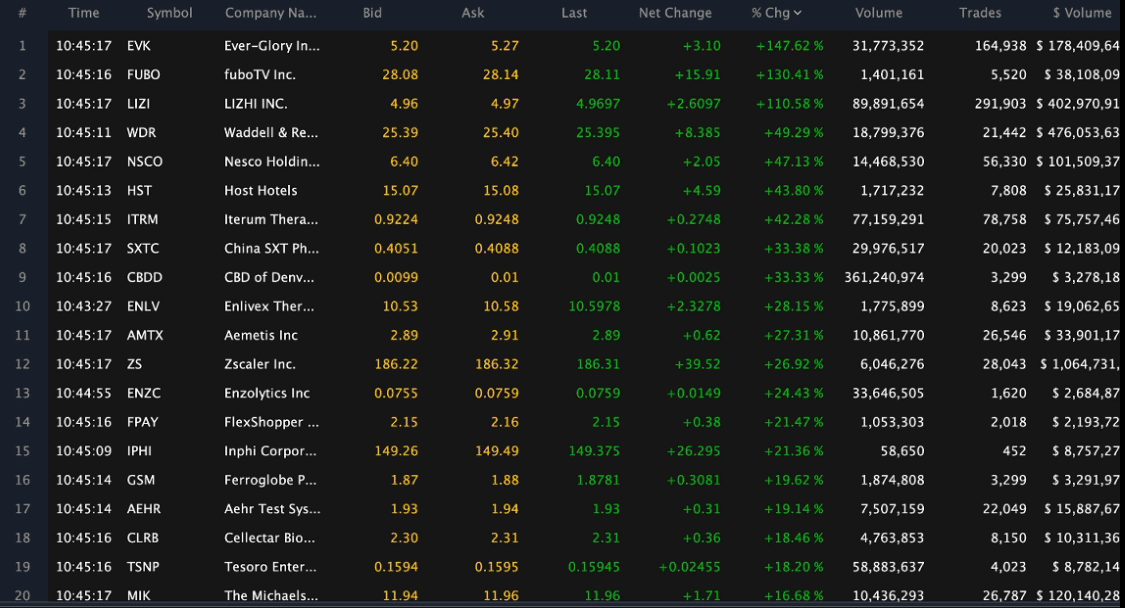Sort by the Volume column header
Screen dimensions: 1125x608
tap(879, 13)
